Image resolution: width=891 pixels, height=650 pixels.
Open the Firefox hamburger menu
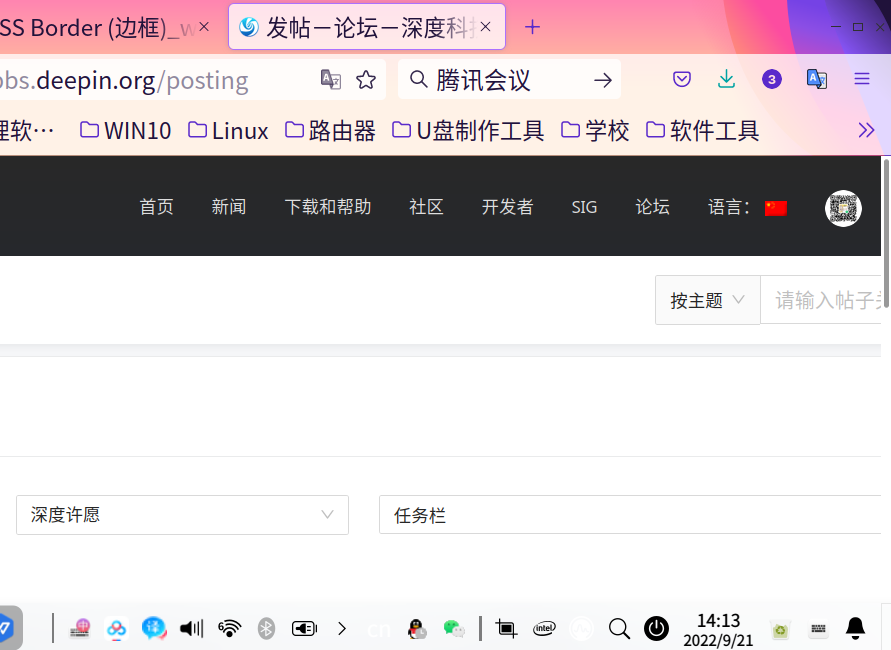pos(861,79)
